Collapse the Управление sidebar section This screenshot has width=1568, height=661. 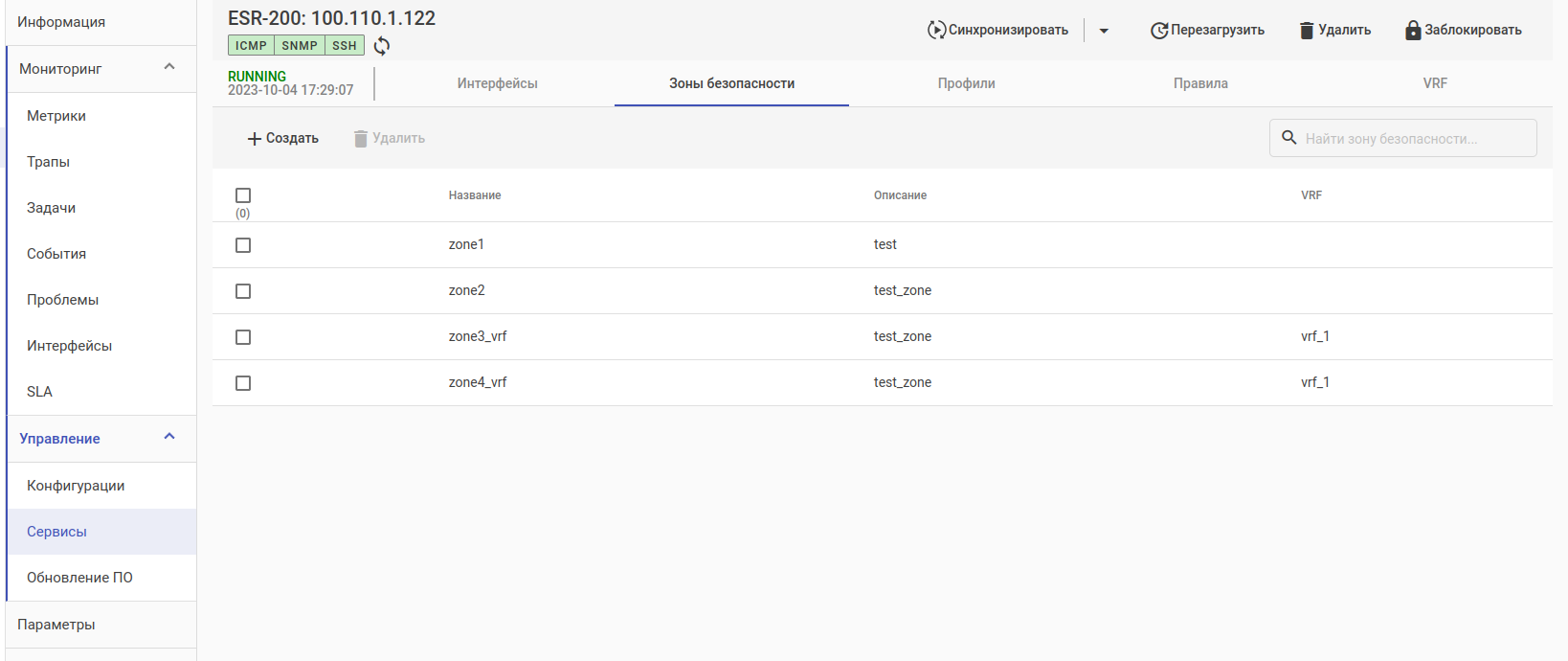click(x=169, y=437)
